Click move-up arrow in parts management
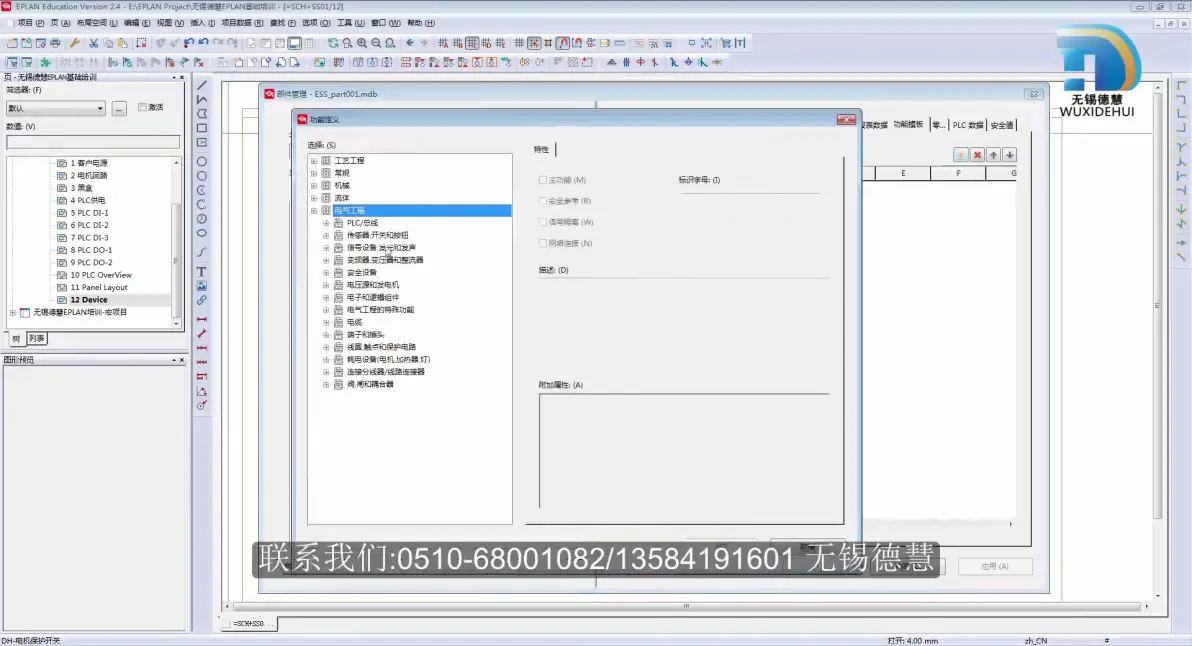1192x646 pixels. [994, 155]
